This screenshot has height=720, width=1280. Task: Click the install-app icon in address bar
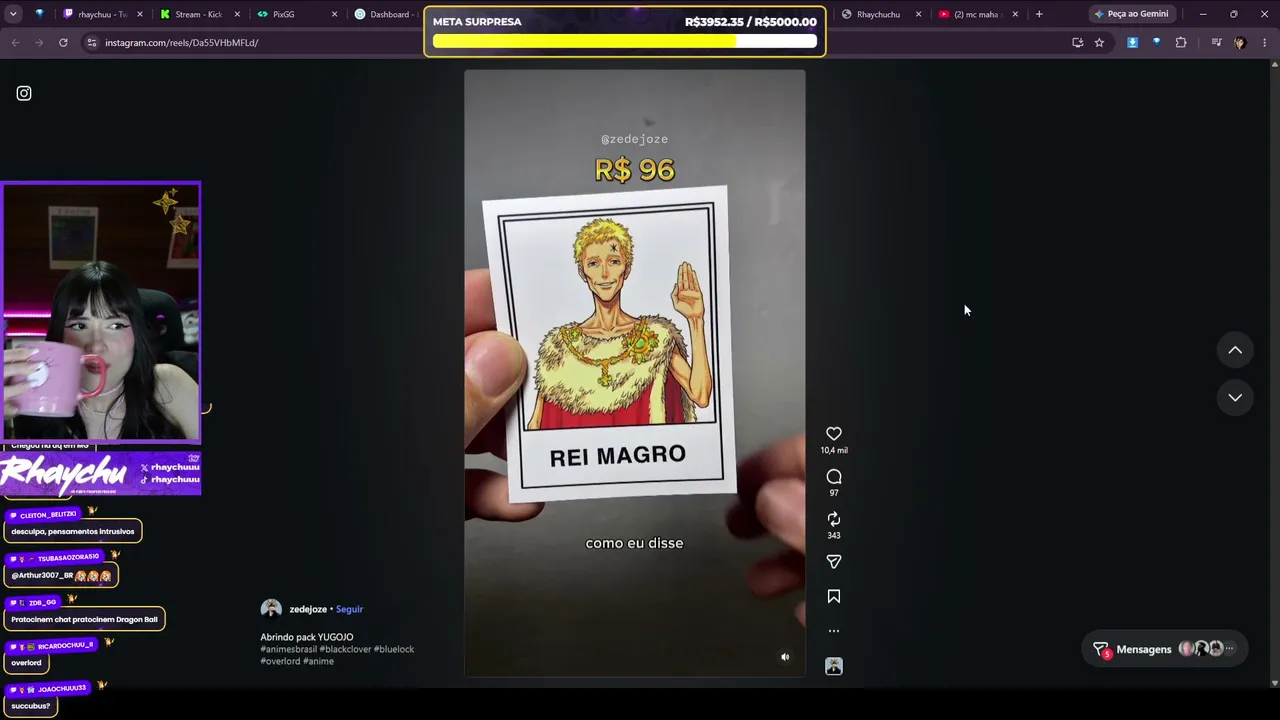pyautogui.click(x=1077, y=43)
